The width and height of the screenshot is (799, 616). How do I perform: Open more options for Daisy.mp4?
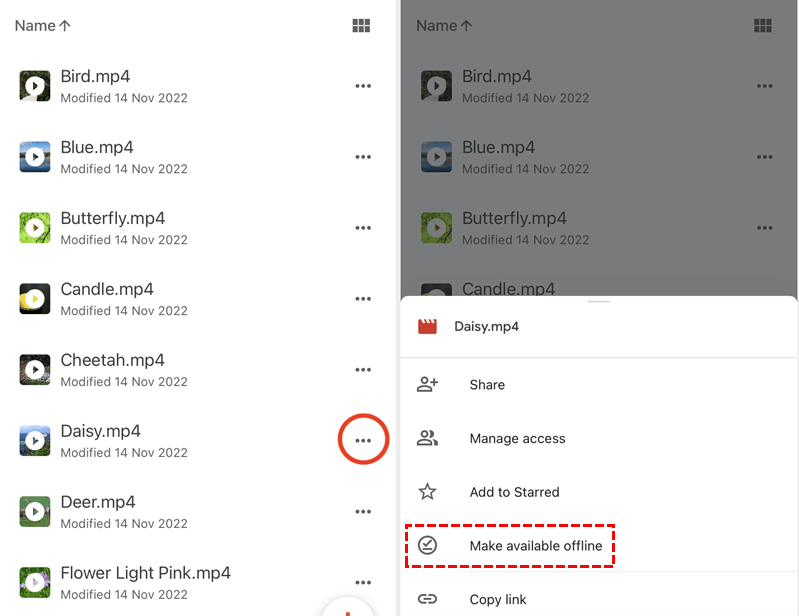click(363, 441)
